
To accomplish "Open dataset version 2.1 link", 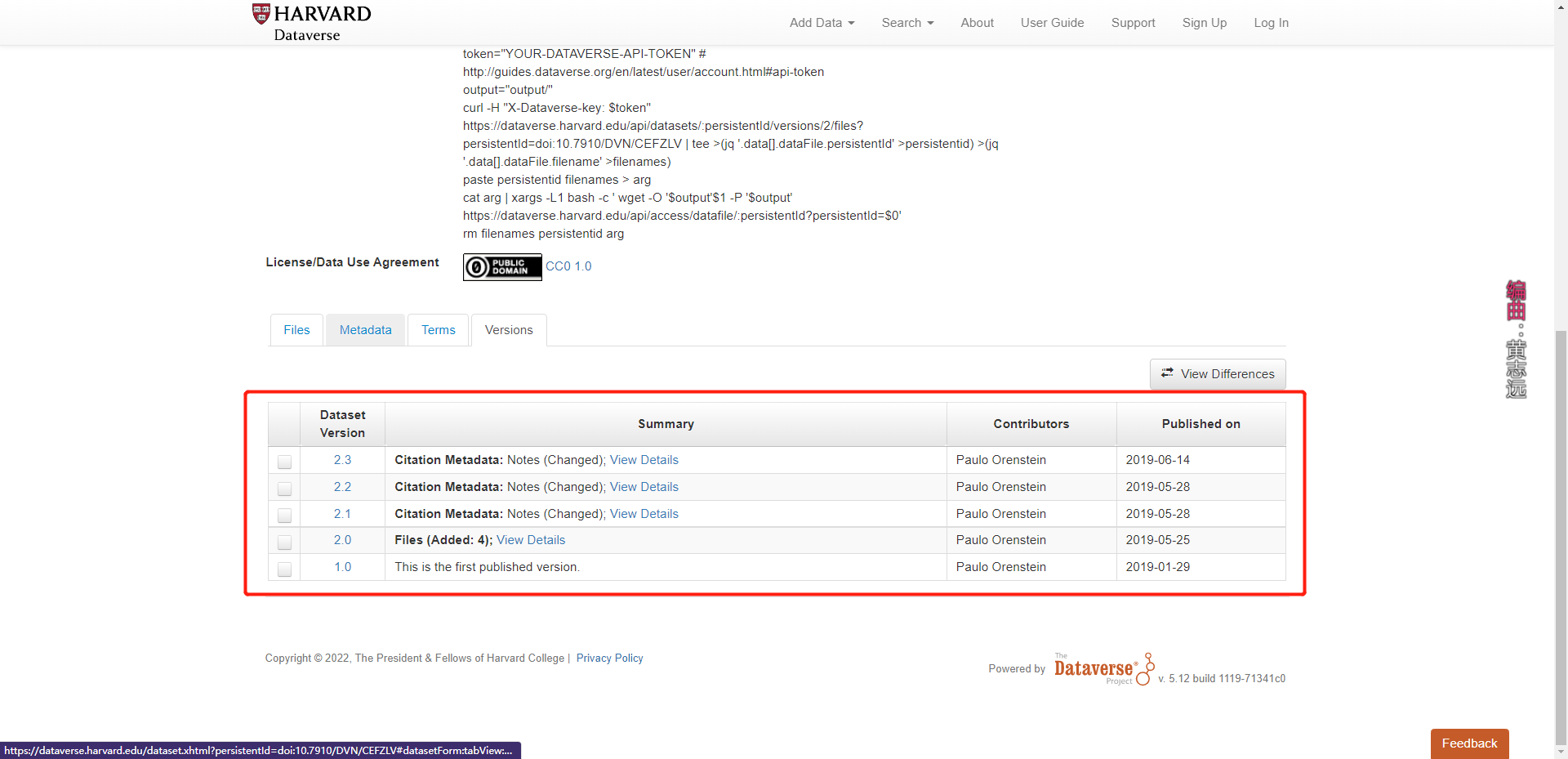I will click(x=342, y=514).
